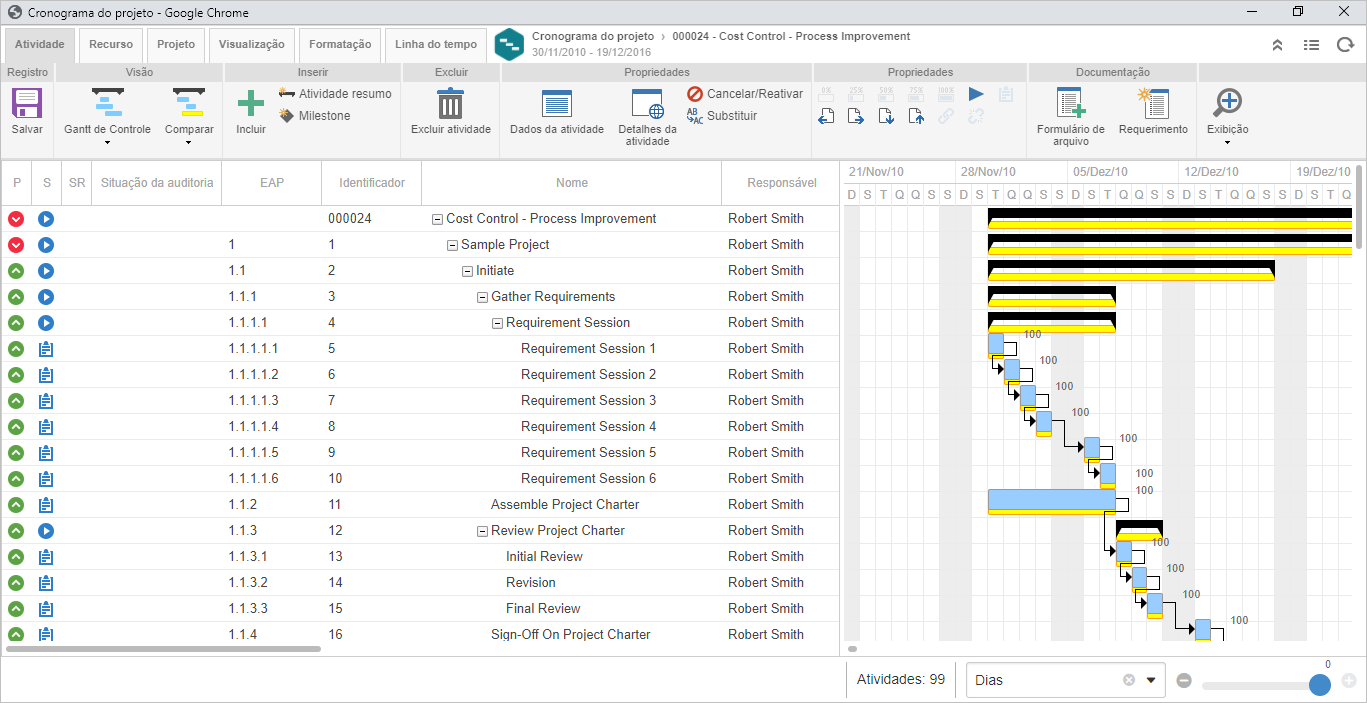This screenshot has width=1367, height=703.
Task: Collapse the Gather Requirements tree node
Action: (482, 297)
